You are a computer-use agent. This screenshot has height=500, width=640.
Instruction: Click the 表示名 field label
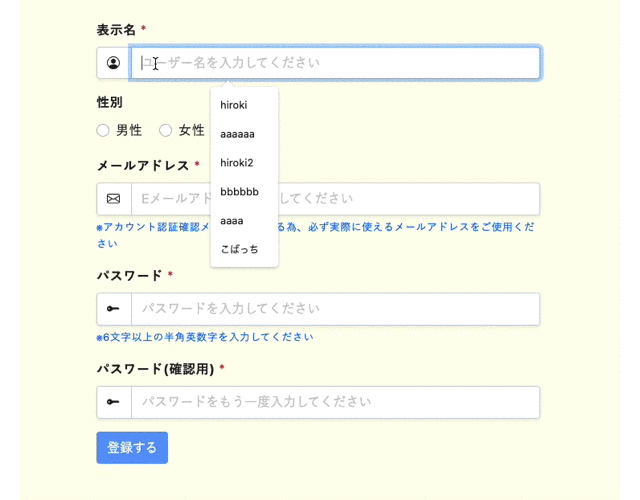pos(116,30)
